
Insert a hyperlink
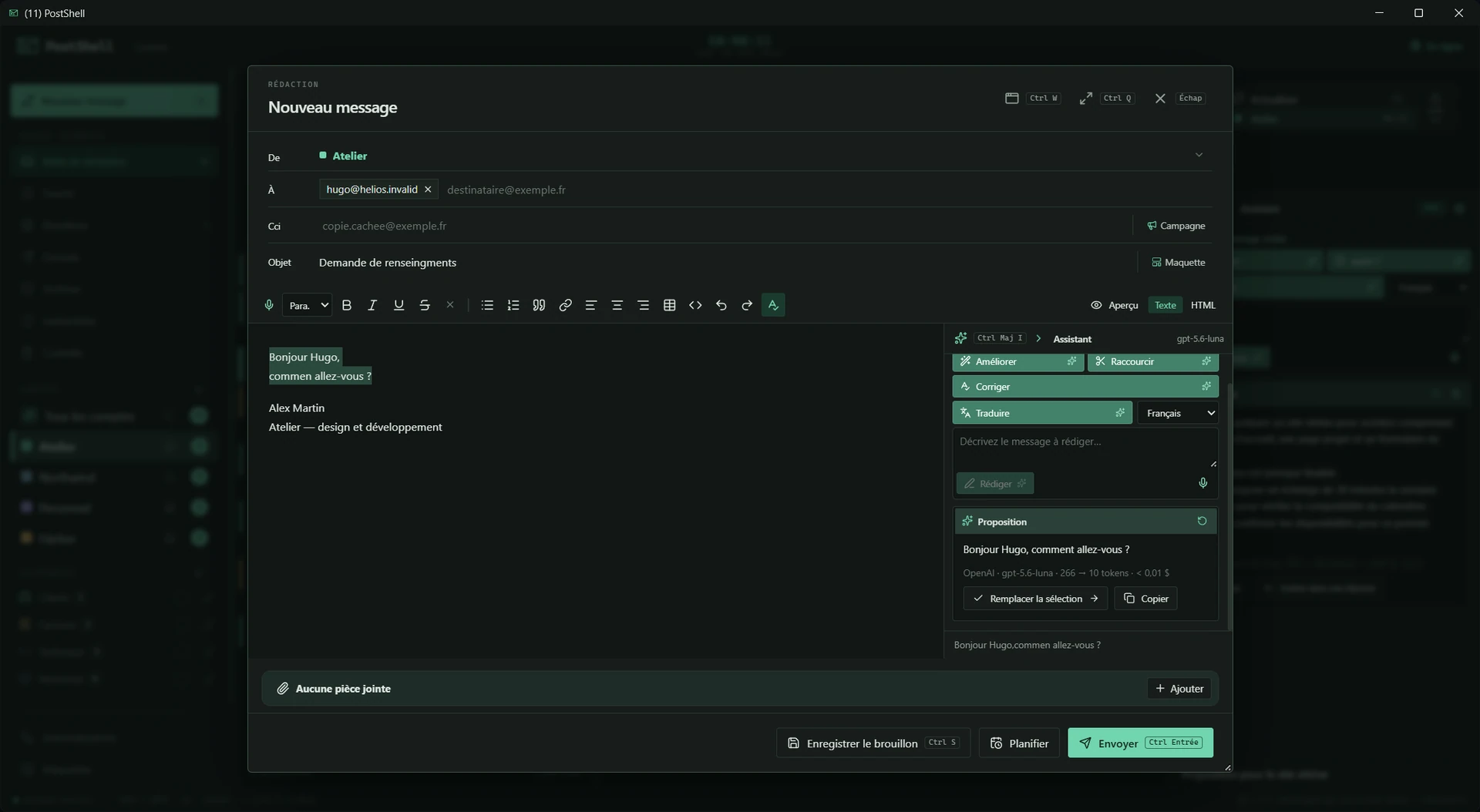coord(565,305)
